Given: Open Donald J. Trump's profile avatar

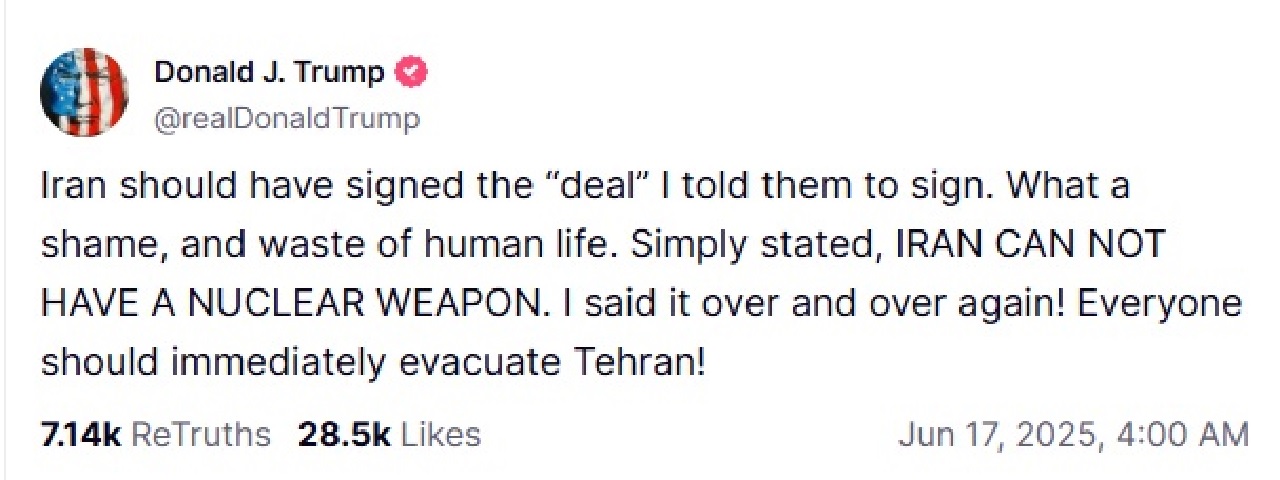Looking at the screenshot, I should point(84,92).
